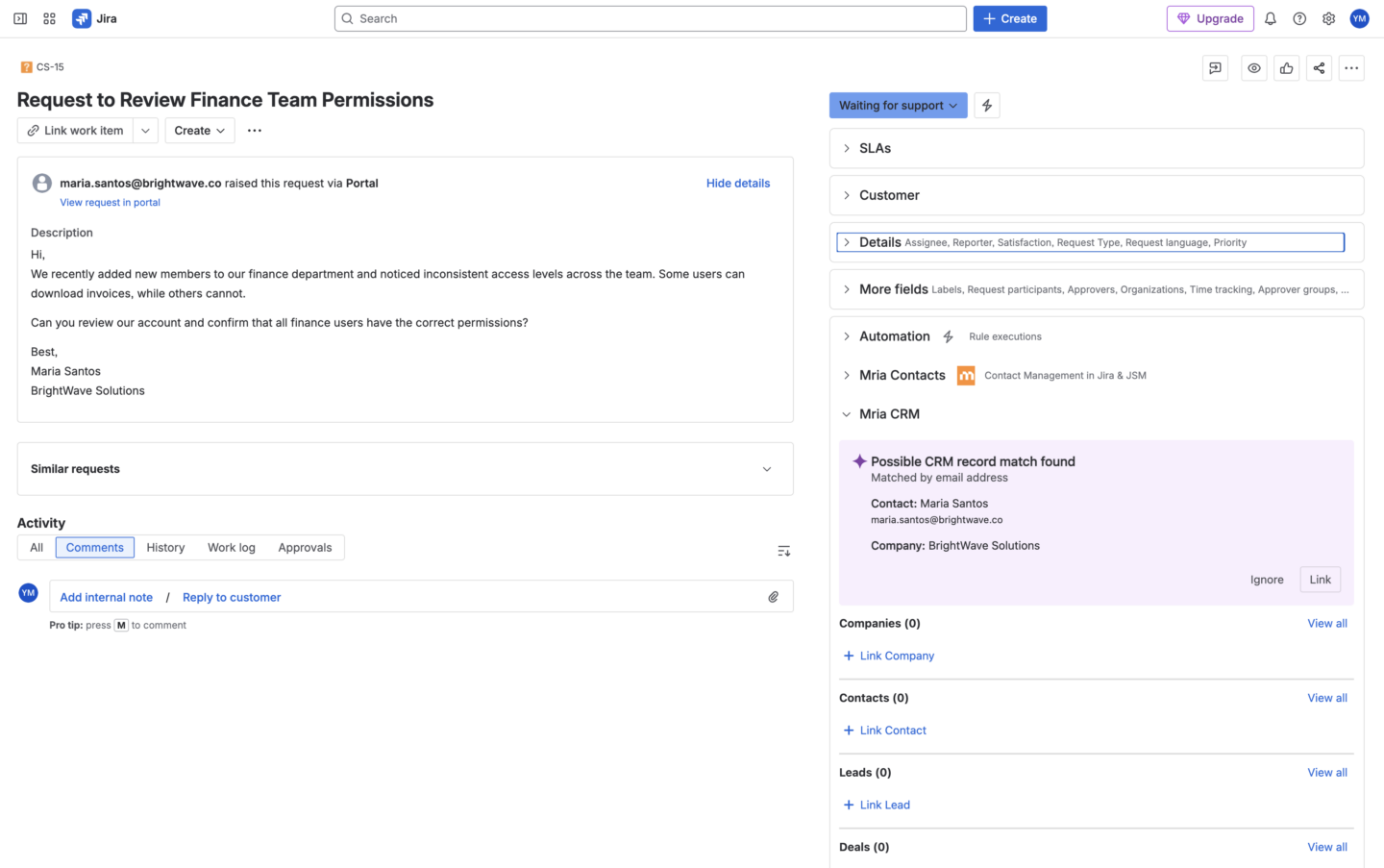The image size is (1384, 868).
Task: Share this request via the share icon
Action: (x=1319, y=67)
